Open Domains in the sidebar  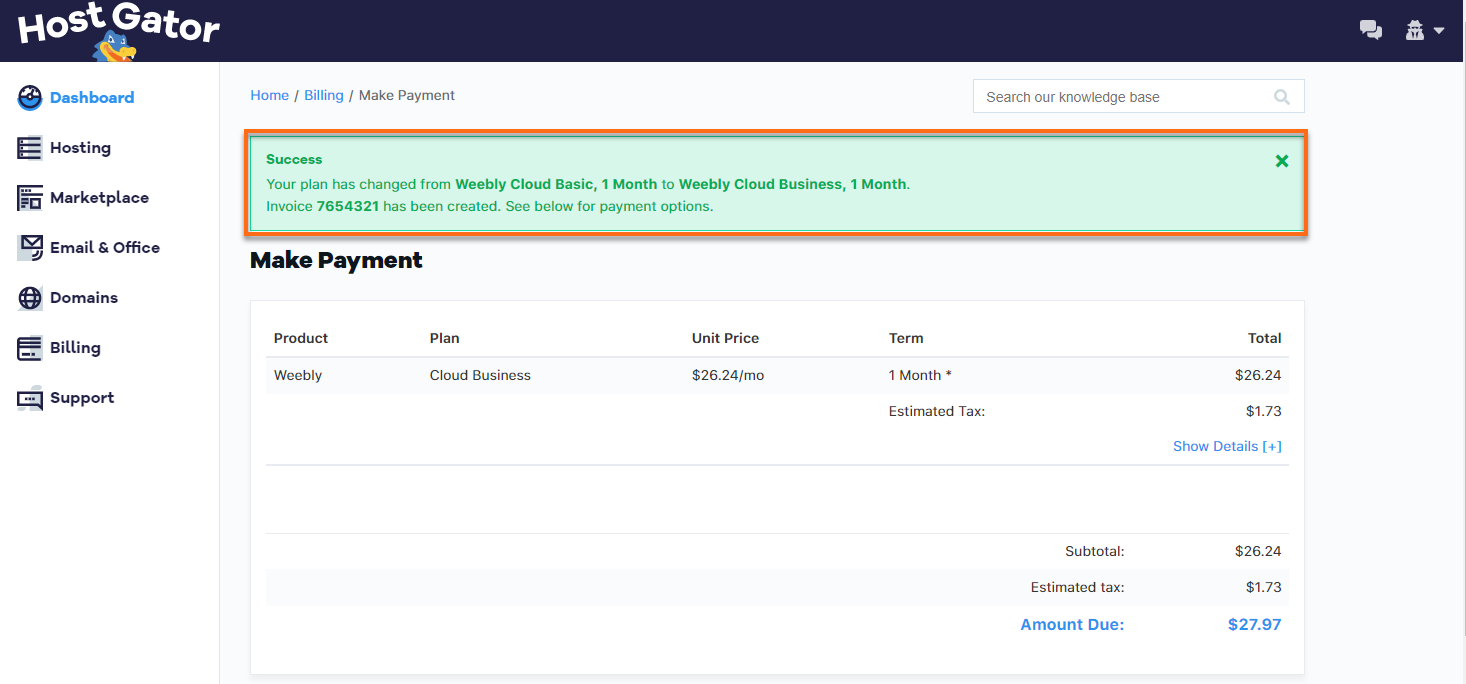[84, 297]
